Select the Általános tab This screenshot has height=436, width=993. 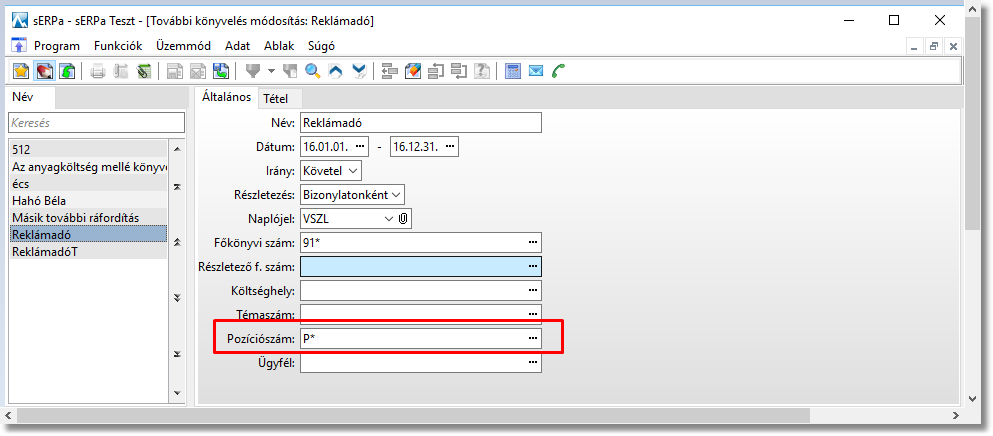click(x=226, y=98)
